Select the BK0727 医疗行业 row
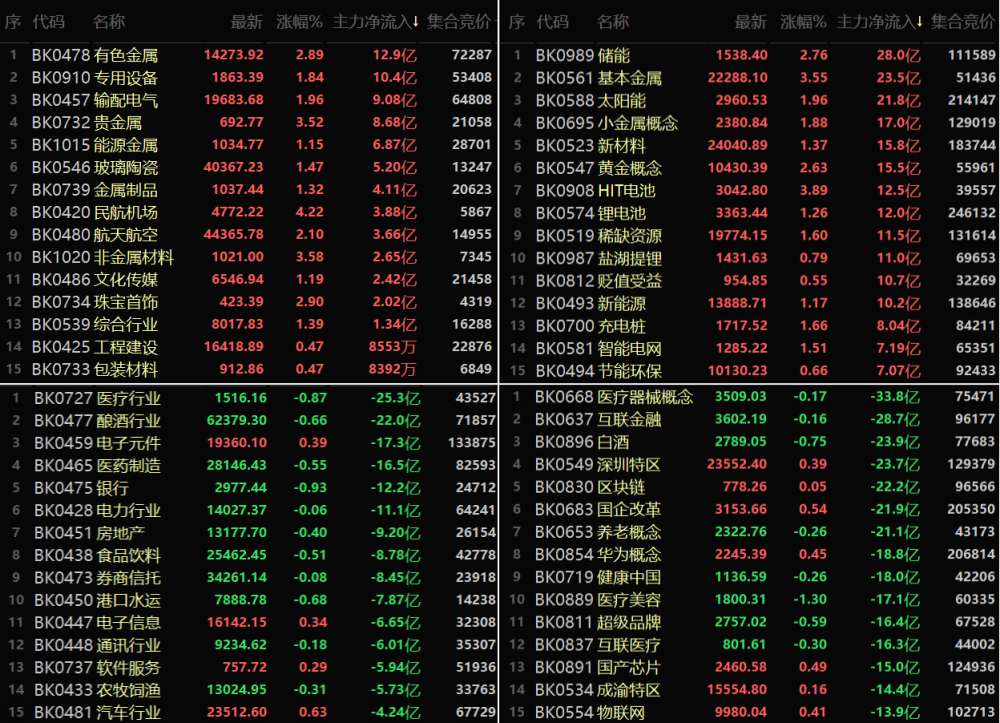This screenshot has width=1000, height=723. [249, 398]
